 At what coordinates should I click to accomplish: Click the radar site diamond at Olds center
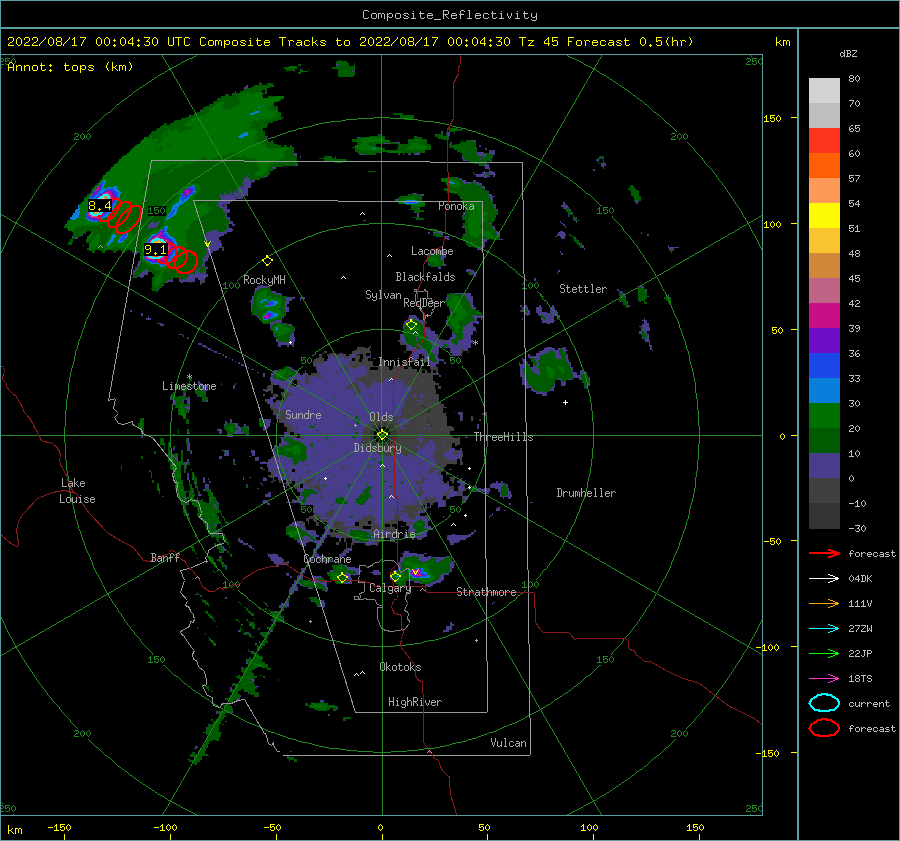click(382, 435)
